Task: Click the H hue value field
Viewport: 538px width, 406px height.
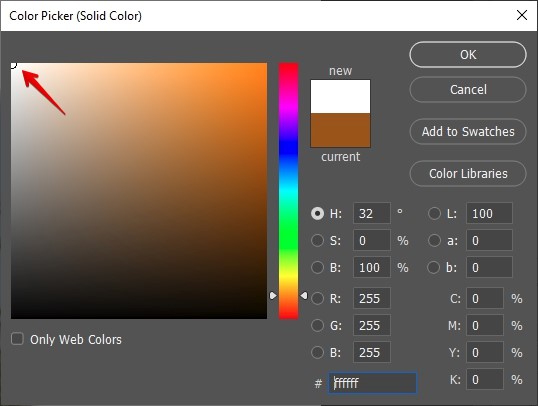Action: 372,213
